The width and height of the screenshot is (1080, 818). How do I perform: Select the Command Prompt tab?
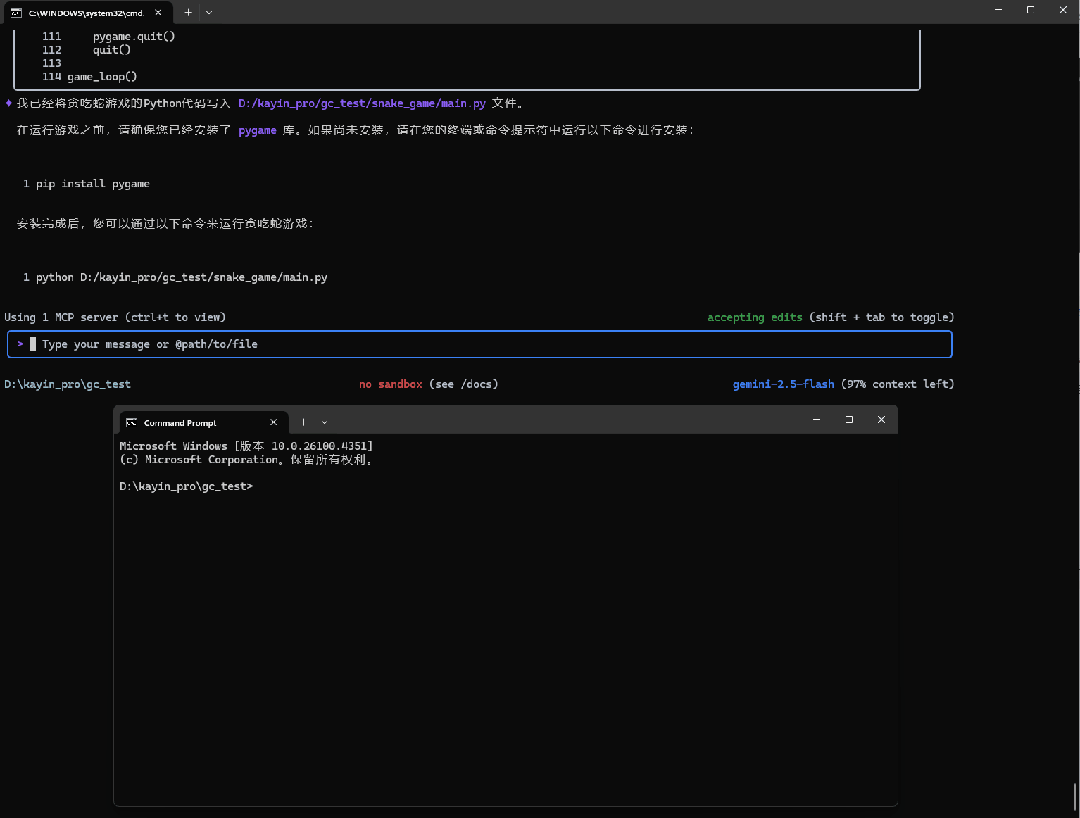(x=202, y=422)
